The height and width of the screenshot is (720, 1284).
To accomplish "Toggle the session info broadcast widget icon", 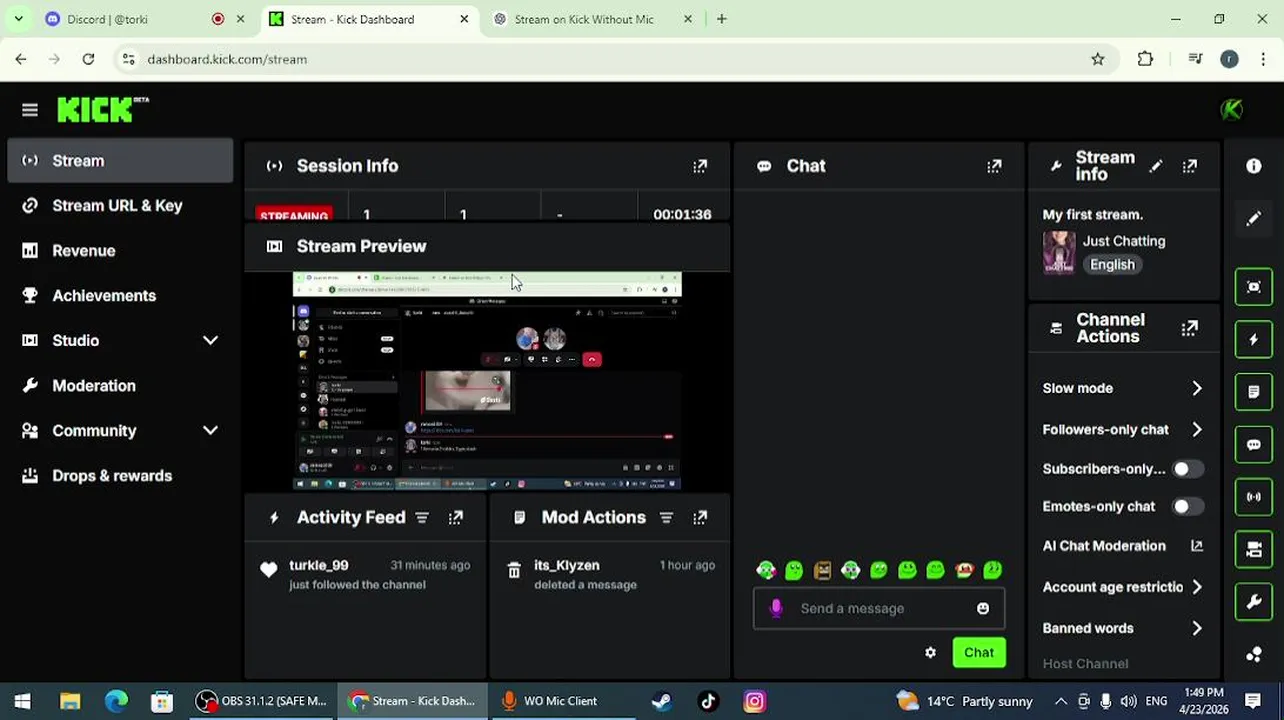I will (x=1253, y=497).
